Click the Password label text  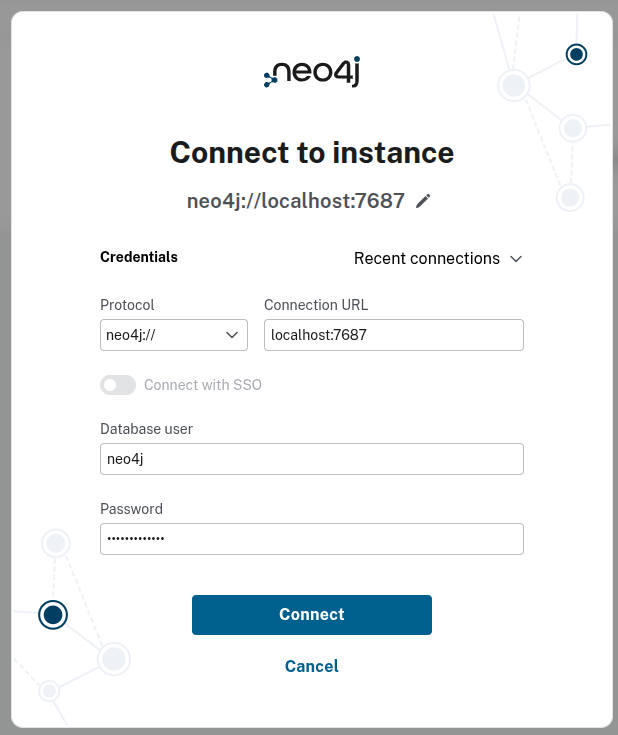coord(131,509)
